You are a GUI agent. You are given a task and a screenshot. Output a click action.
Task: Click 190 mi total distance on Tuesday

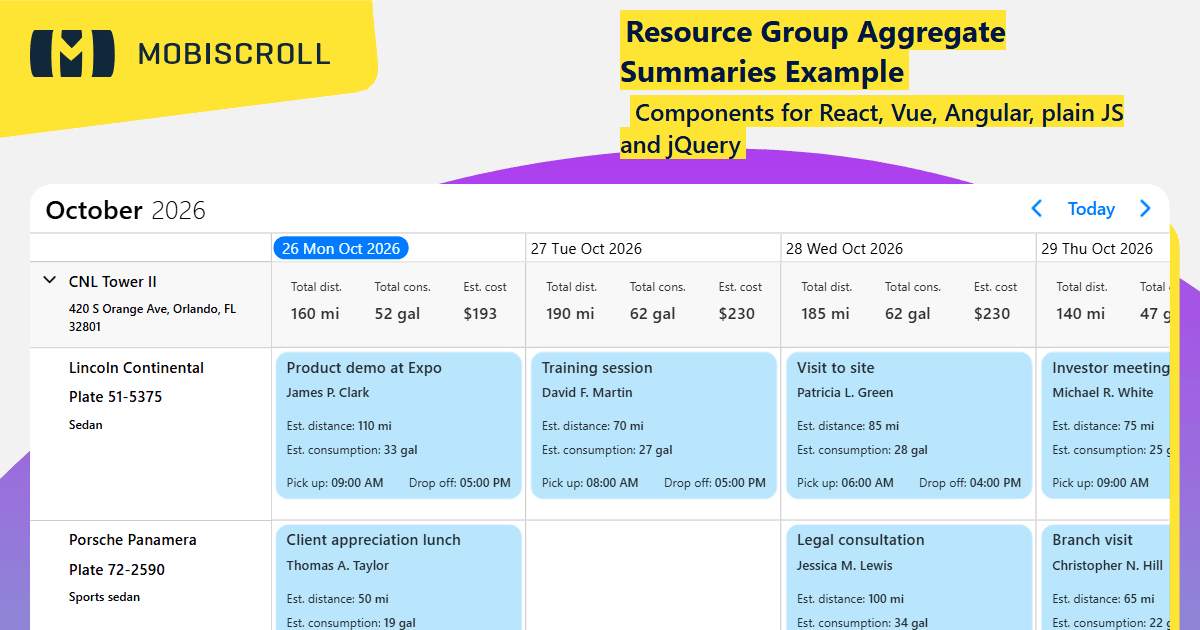[x=570, y=313]
